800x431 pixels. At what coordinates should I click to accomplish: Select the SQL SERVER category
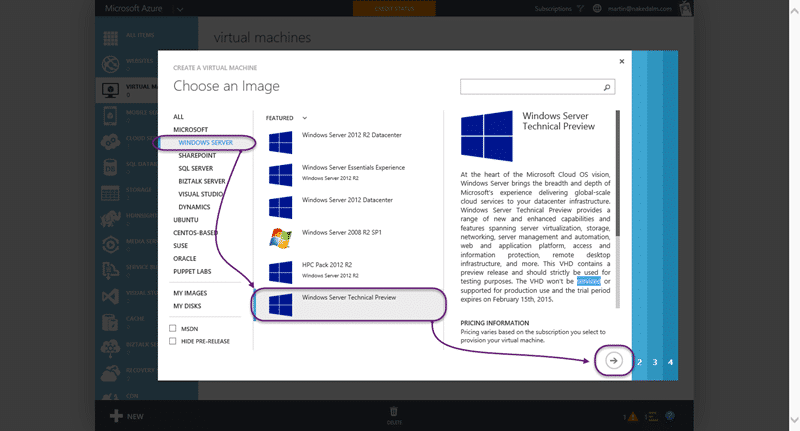pyautogui.click(x=195, y=168)
